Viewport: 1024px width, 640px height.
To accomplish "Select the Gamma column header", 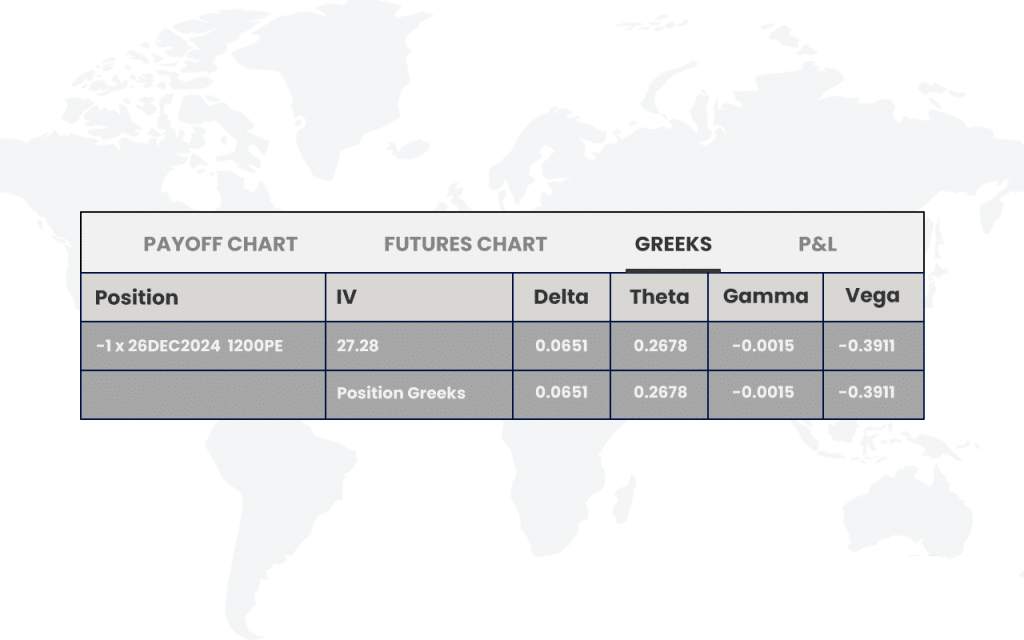I will [x=766, y=297].
